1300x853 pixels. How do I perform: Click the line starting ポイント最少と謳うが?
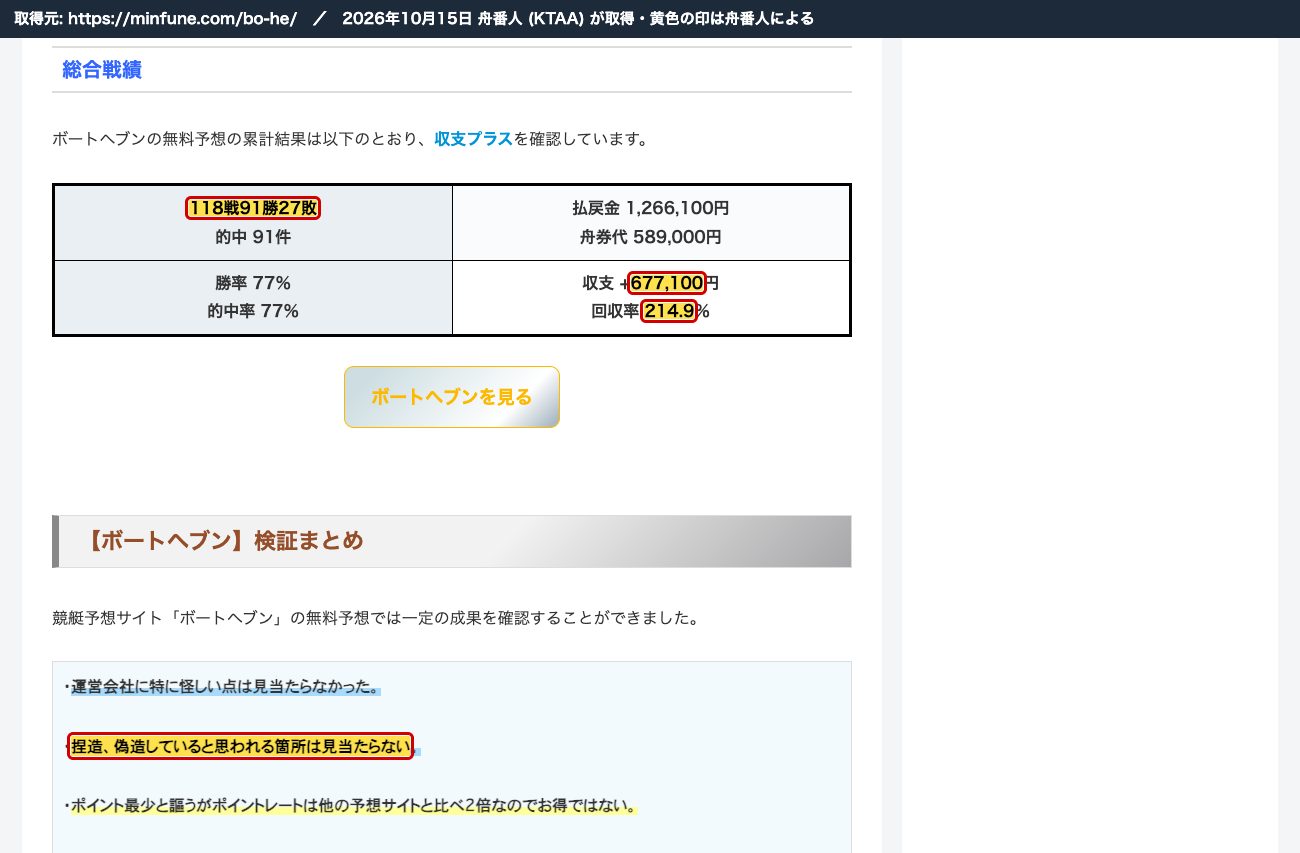[353, 806]
